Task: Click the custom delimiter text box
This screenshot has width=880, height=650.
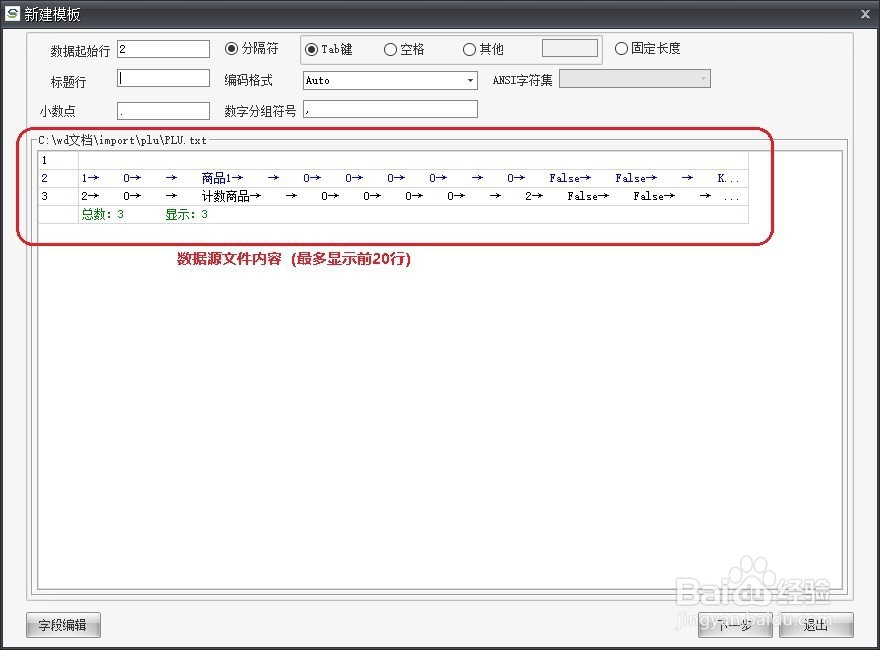Action: coord(568,47)
